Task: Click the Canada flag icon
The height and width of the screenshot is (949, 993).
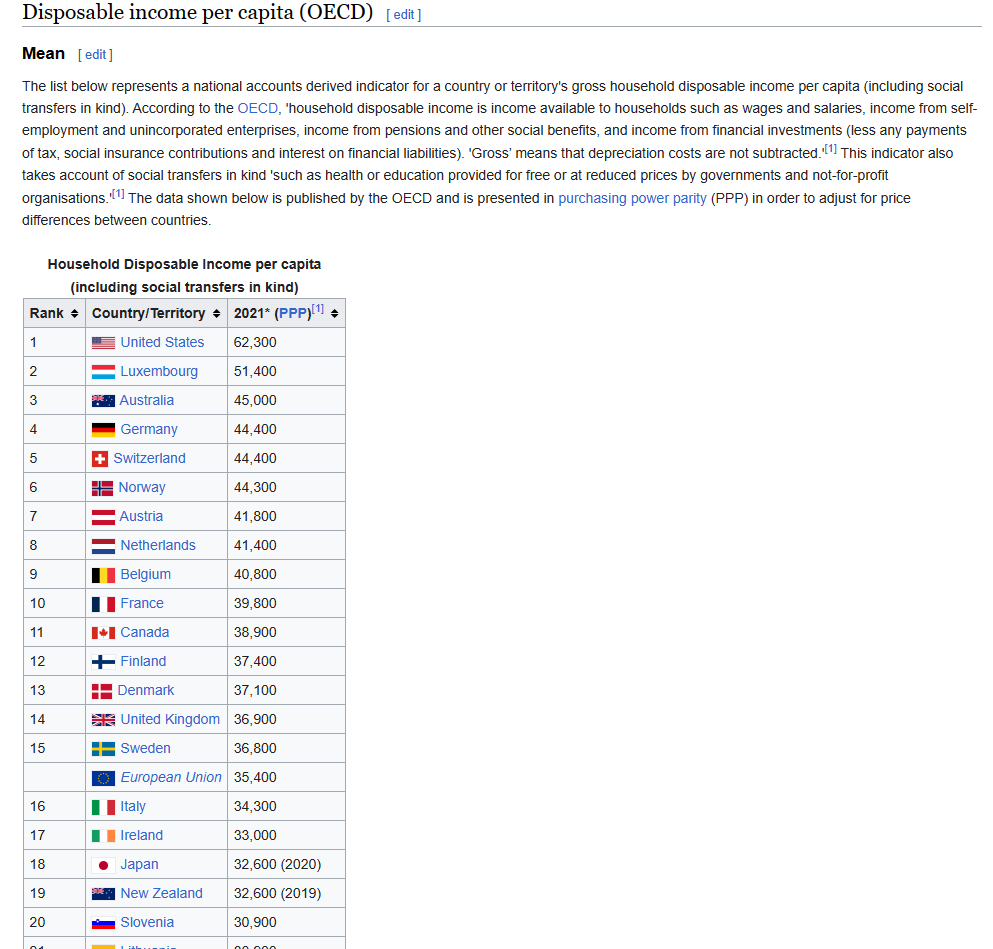Action: [x=103, y=633]
